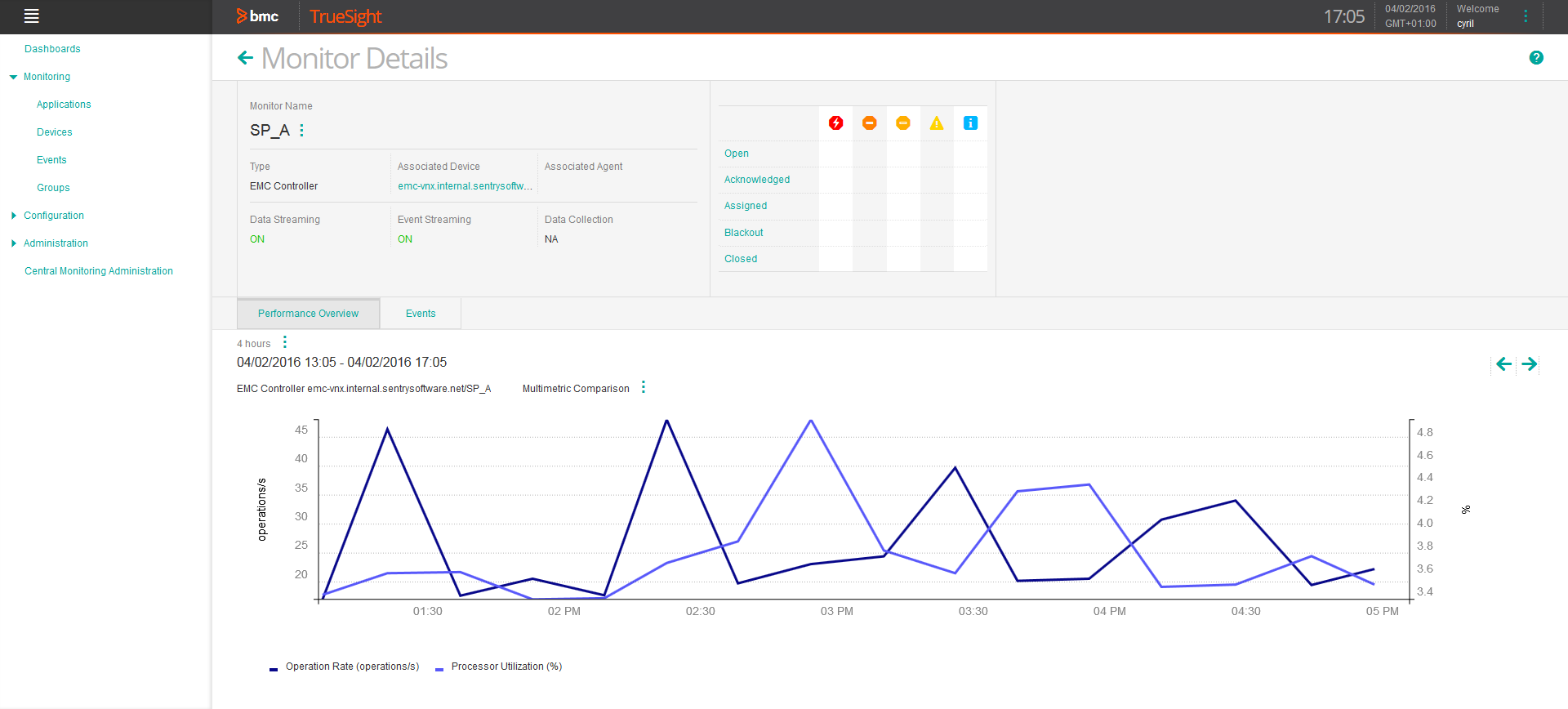Click the 17:05 clock in header
The width and height of the screenshot is (1568, 709).
(x=1344, y=16)
